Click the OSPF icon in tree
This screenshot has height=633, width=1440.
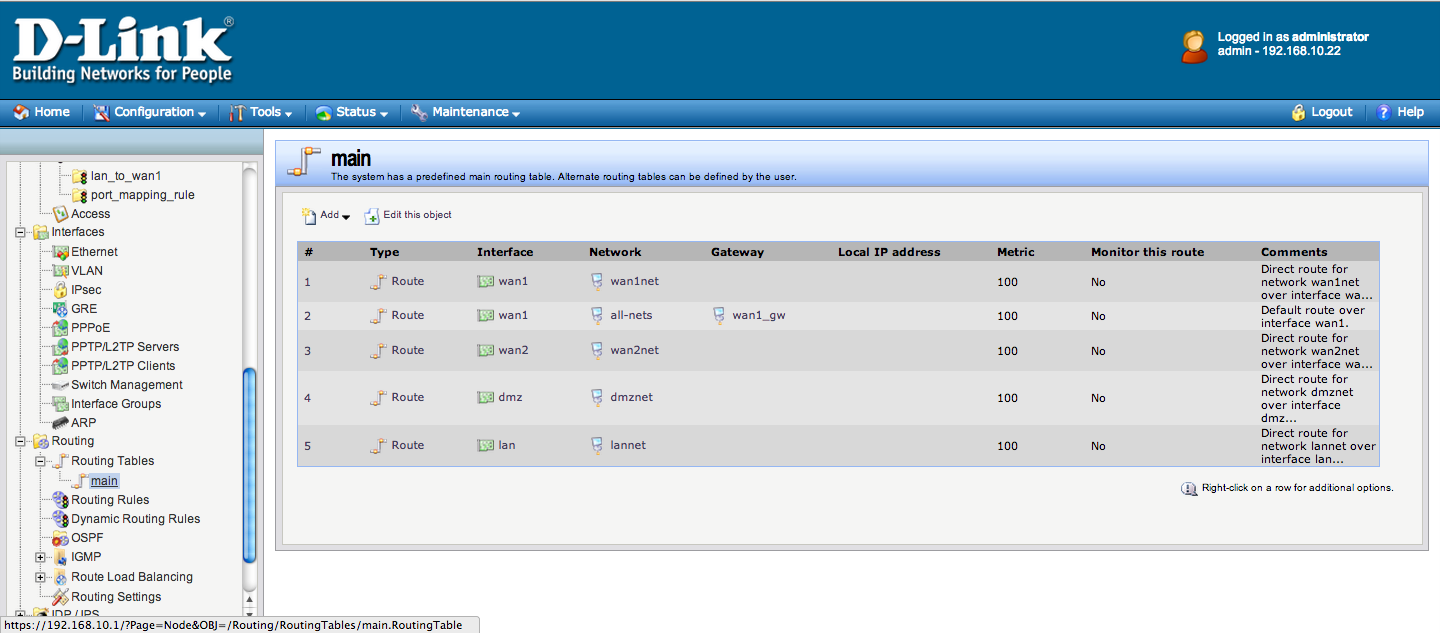point(60,538)
